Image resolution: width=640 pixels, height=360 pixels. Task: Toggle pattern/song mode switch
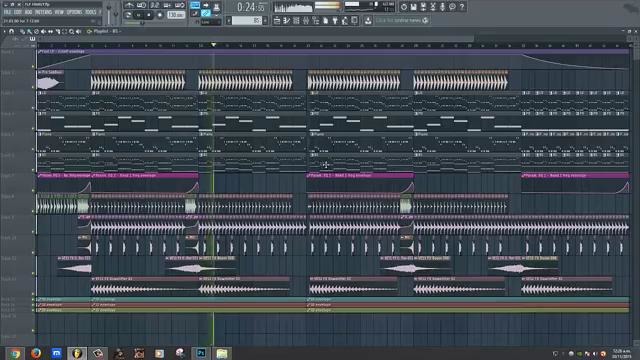click(x=128, y=15)
